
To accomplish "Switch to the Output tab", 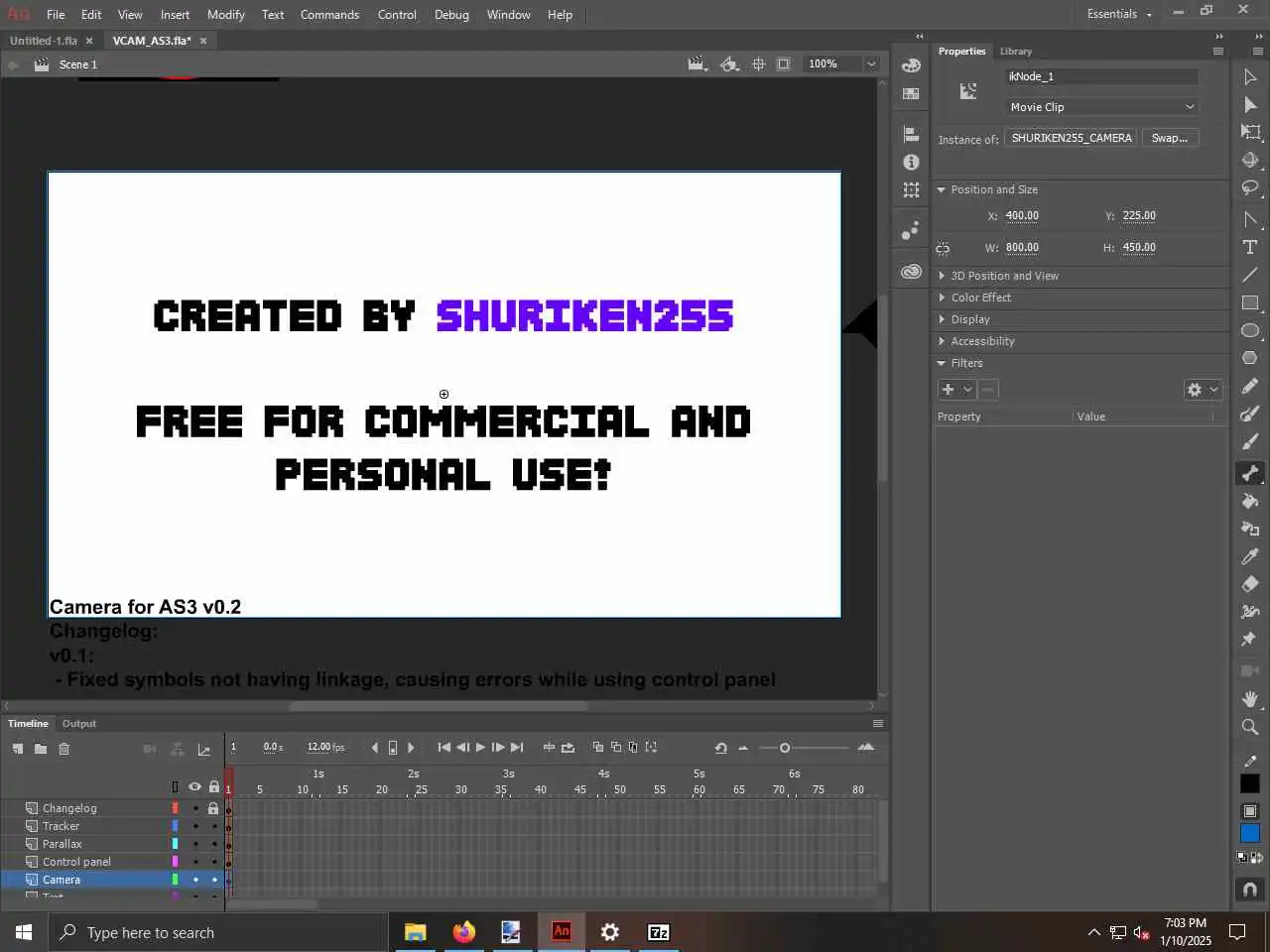I will (x=79, y=724).
